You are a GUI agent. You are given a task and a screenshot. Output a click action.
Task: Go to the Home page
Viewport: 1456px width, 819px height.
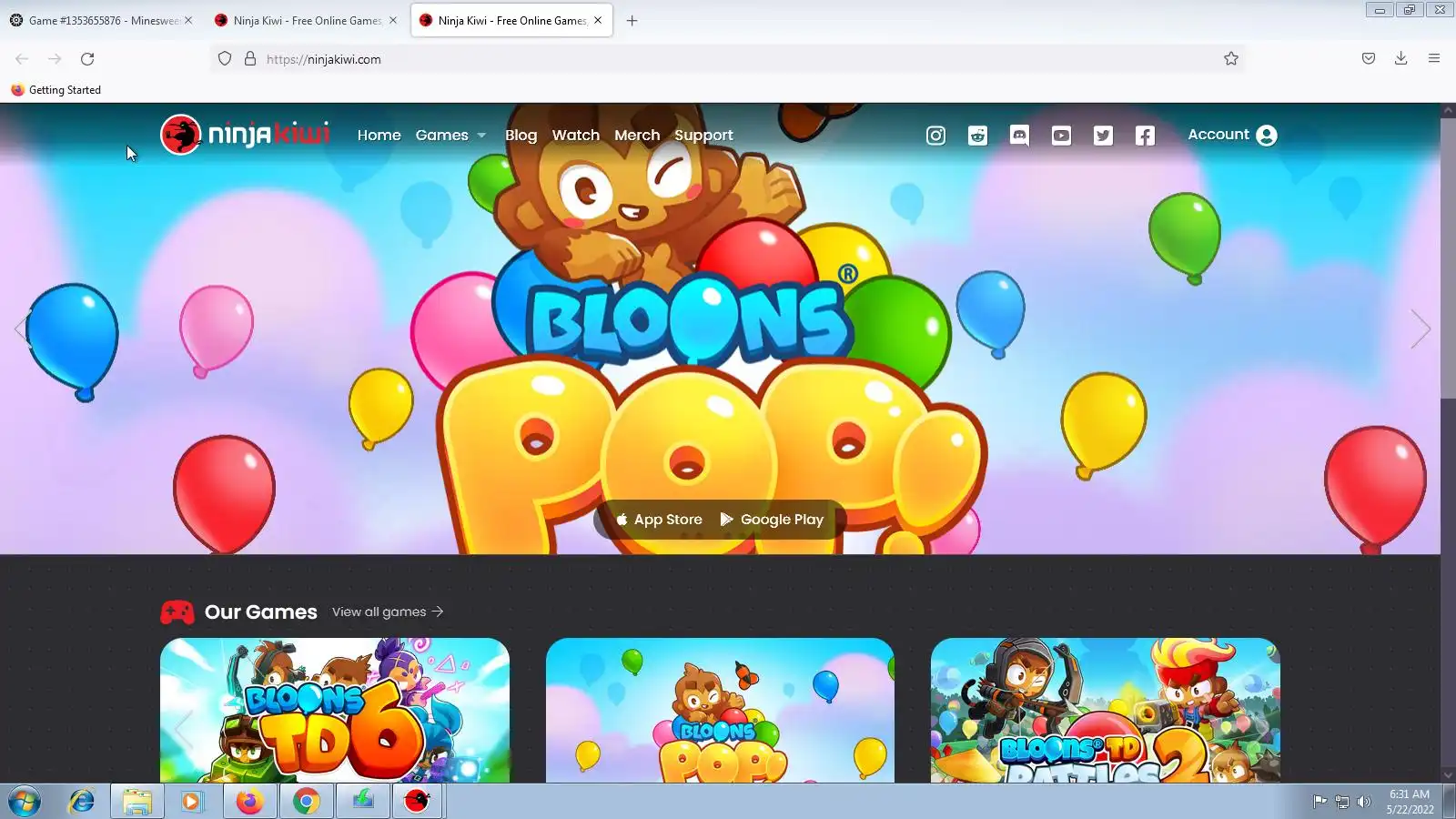(379, 135)
